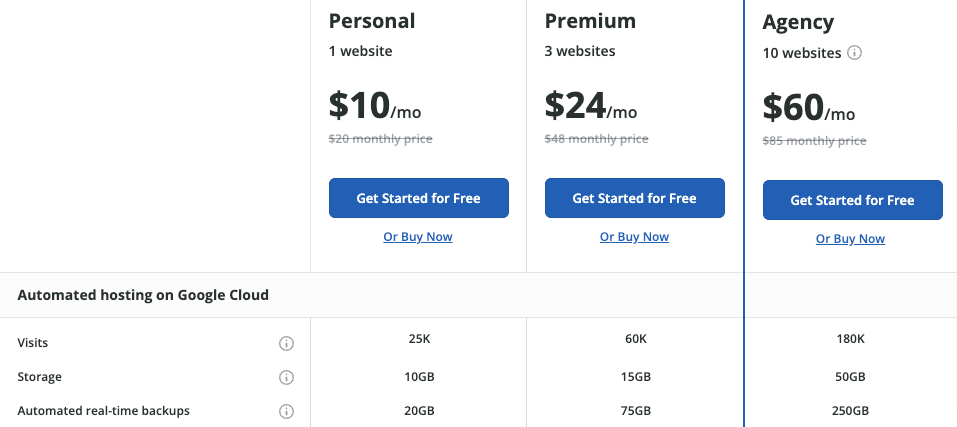Screen dimensions: 957x427
Task: Click the $10/mo Personal price
Action: [375, 106]
